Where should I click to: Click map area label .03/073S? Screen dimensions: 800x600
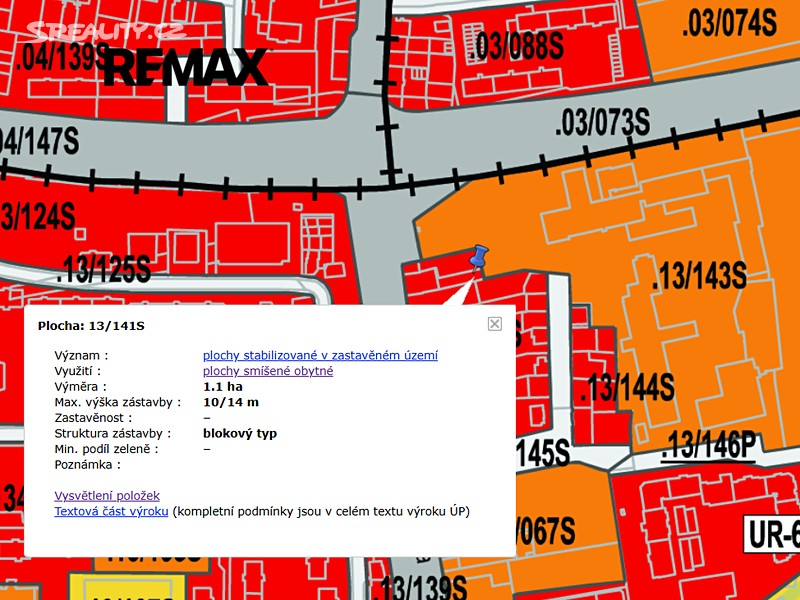(x=603, y=122)
